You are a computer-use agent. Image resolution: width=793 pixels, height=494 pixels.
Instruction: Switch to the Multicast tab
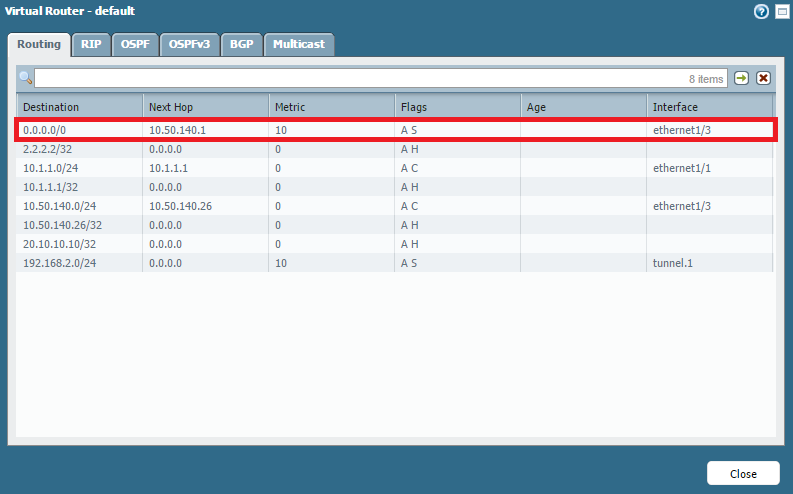click(299, 44)
